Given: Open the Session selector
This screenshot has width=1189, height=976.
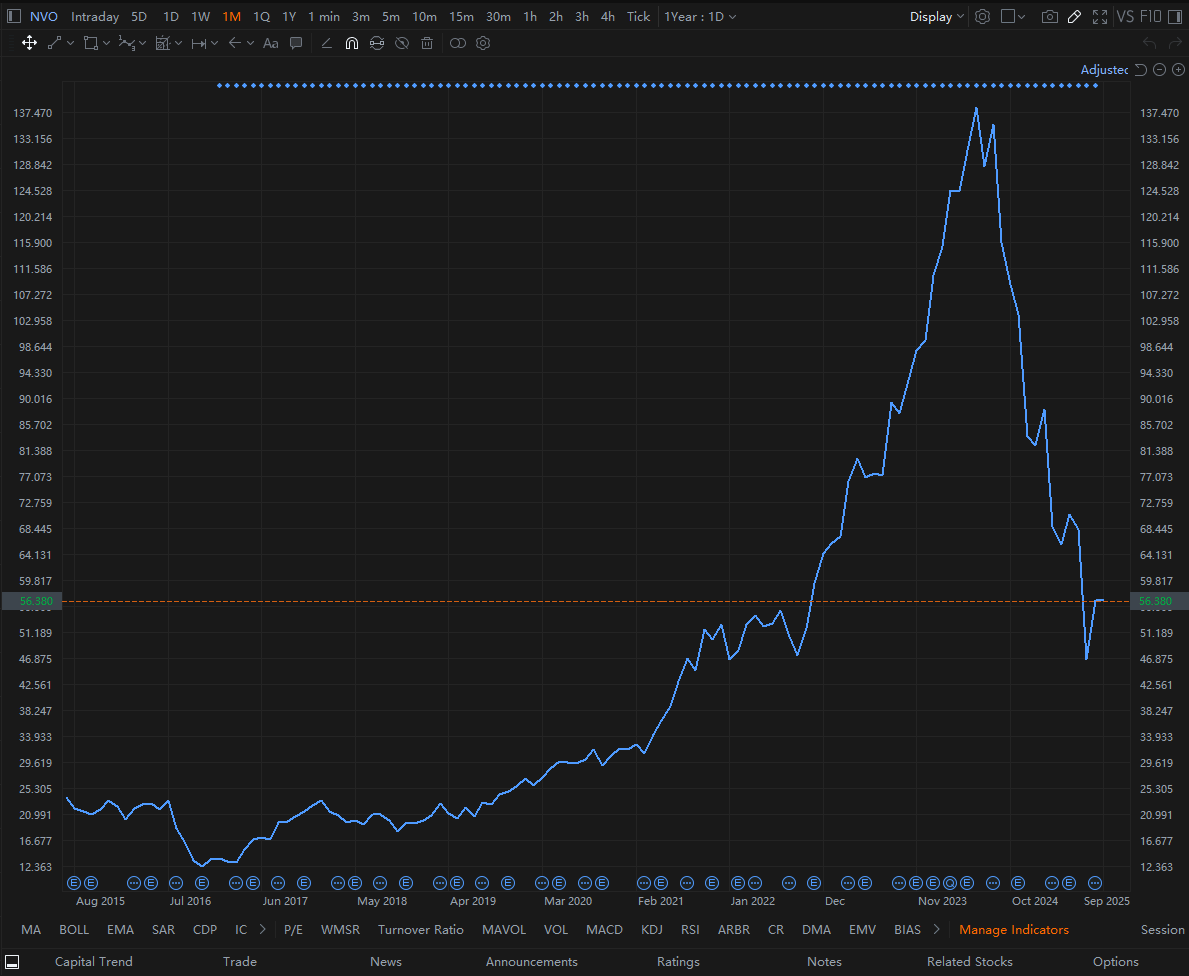Looking at the screenshot, I should 1162,929.
